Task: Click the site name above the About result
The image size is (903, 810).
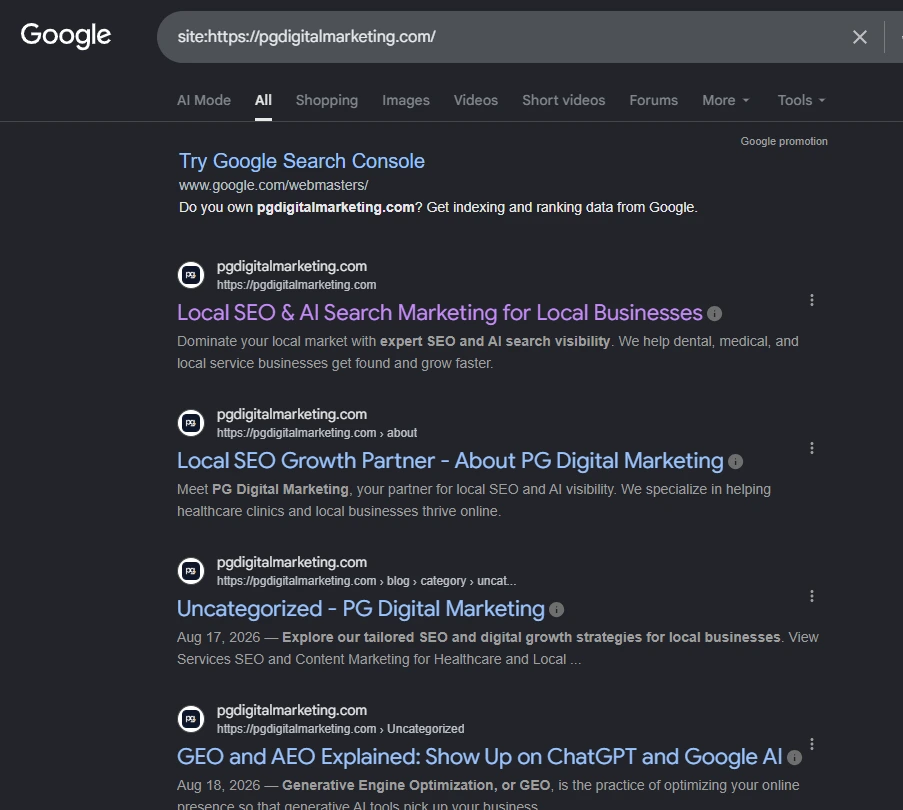Action: [291, 414]
